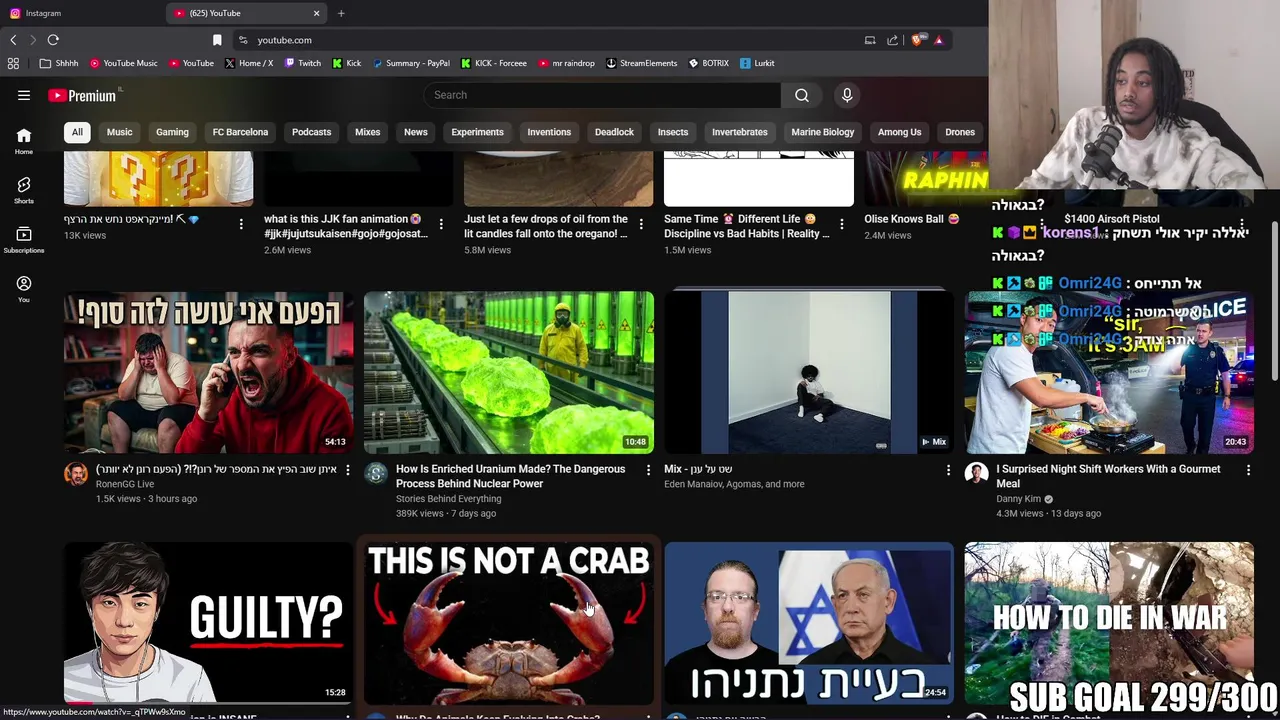
Task: Open options for Same Time Different Life short
Action: coord(841,224)
